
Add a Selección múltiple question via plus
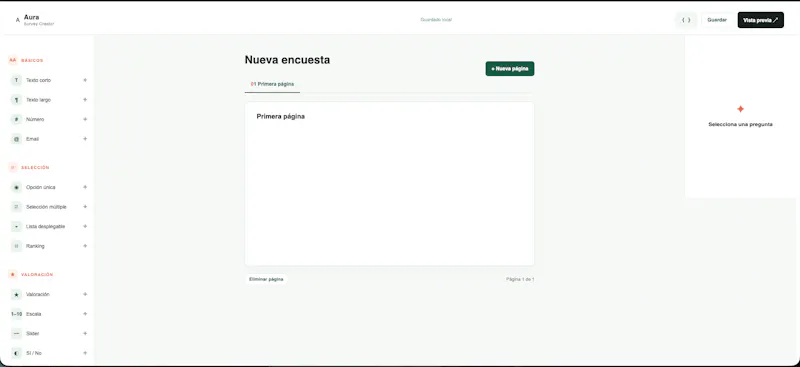click(85, 207)
